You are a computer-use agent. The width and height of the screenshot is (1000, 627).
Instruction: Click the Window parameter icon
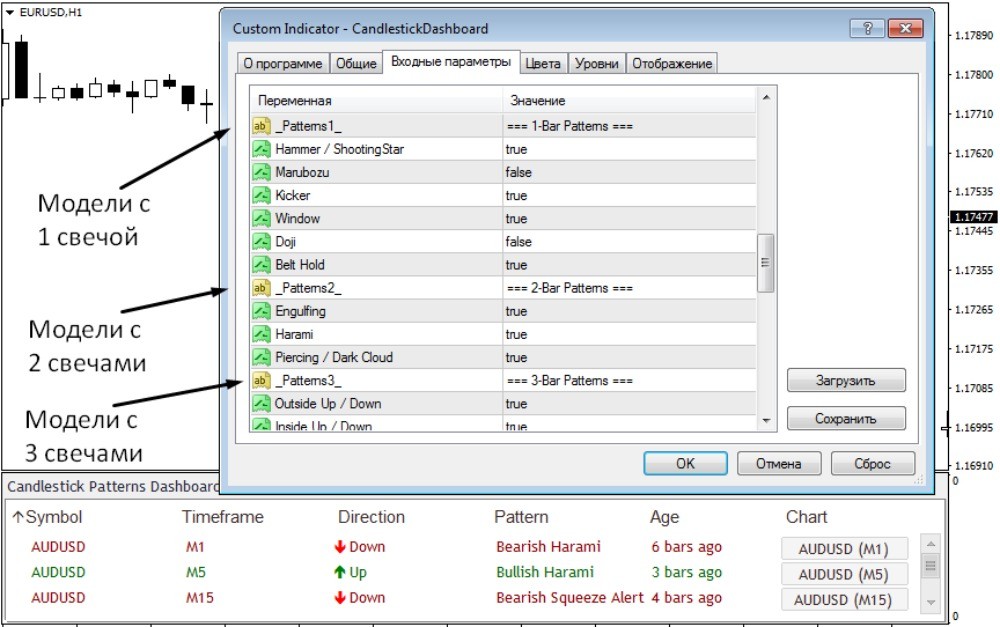tap(261, 218)
